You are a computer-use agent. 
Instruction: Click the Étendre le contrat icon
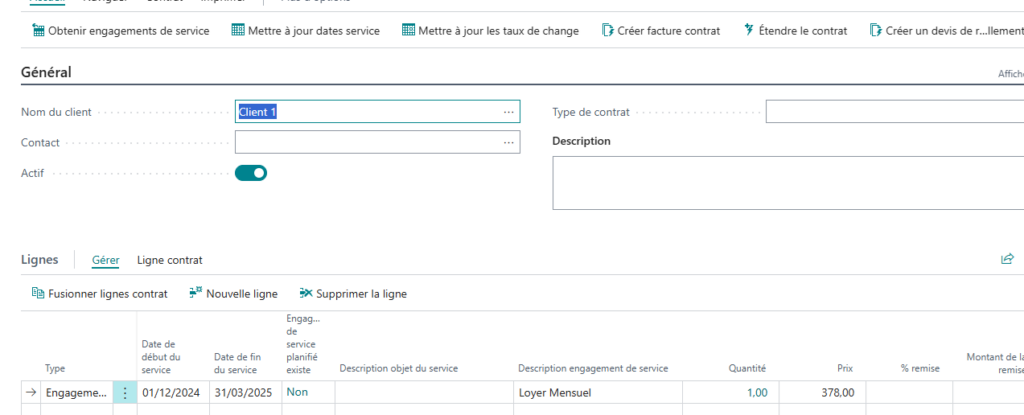pyautogui.click(x=749, y=31)
